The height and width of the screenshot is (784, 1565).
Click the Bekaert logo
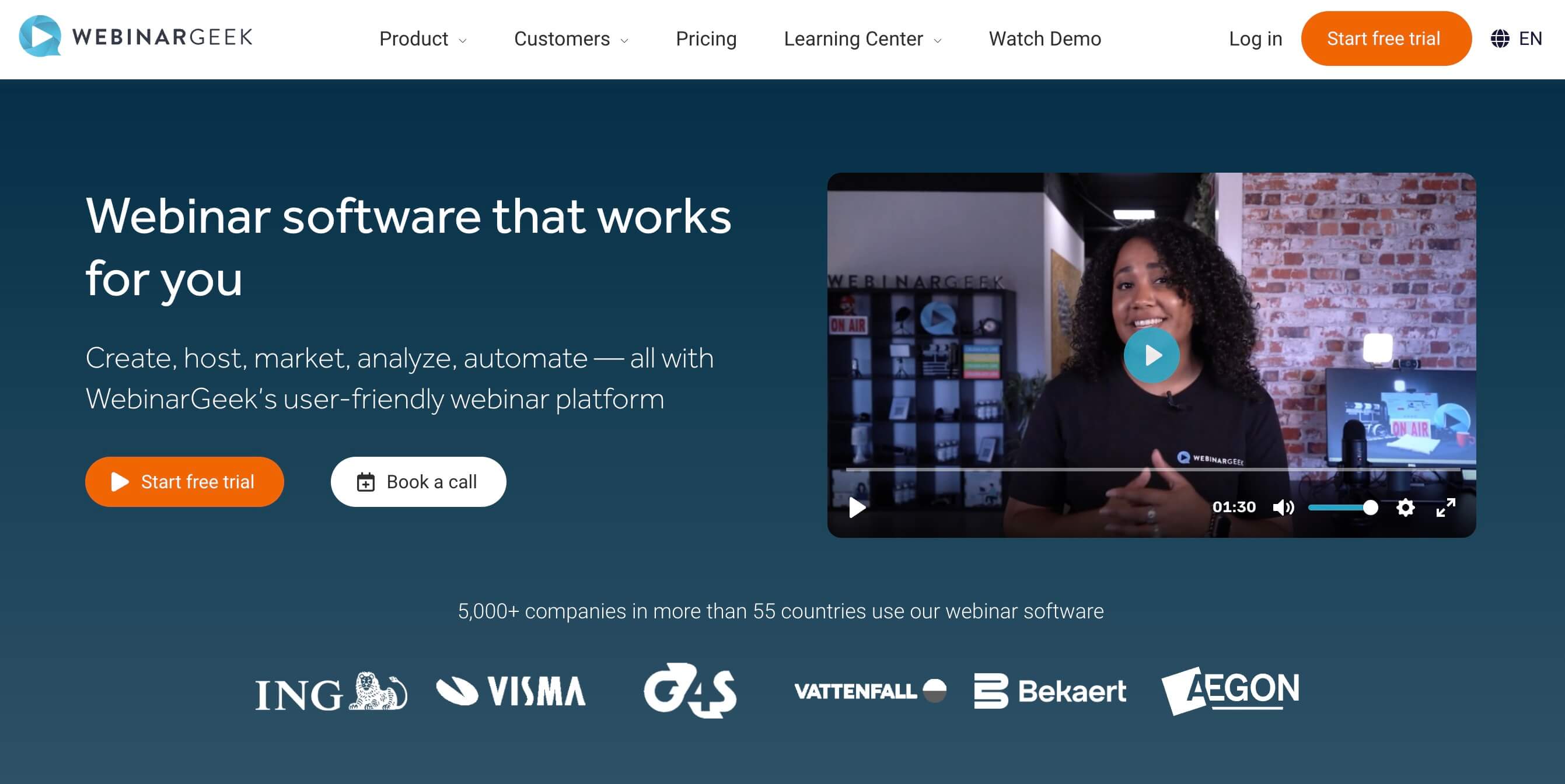point(1050,691)
